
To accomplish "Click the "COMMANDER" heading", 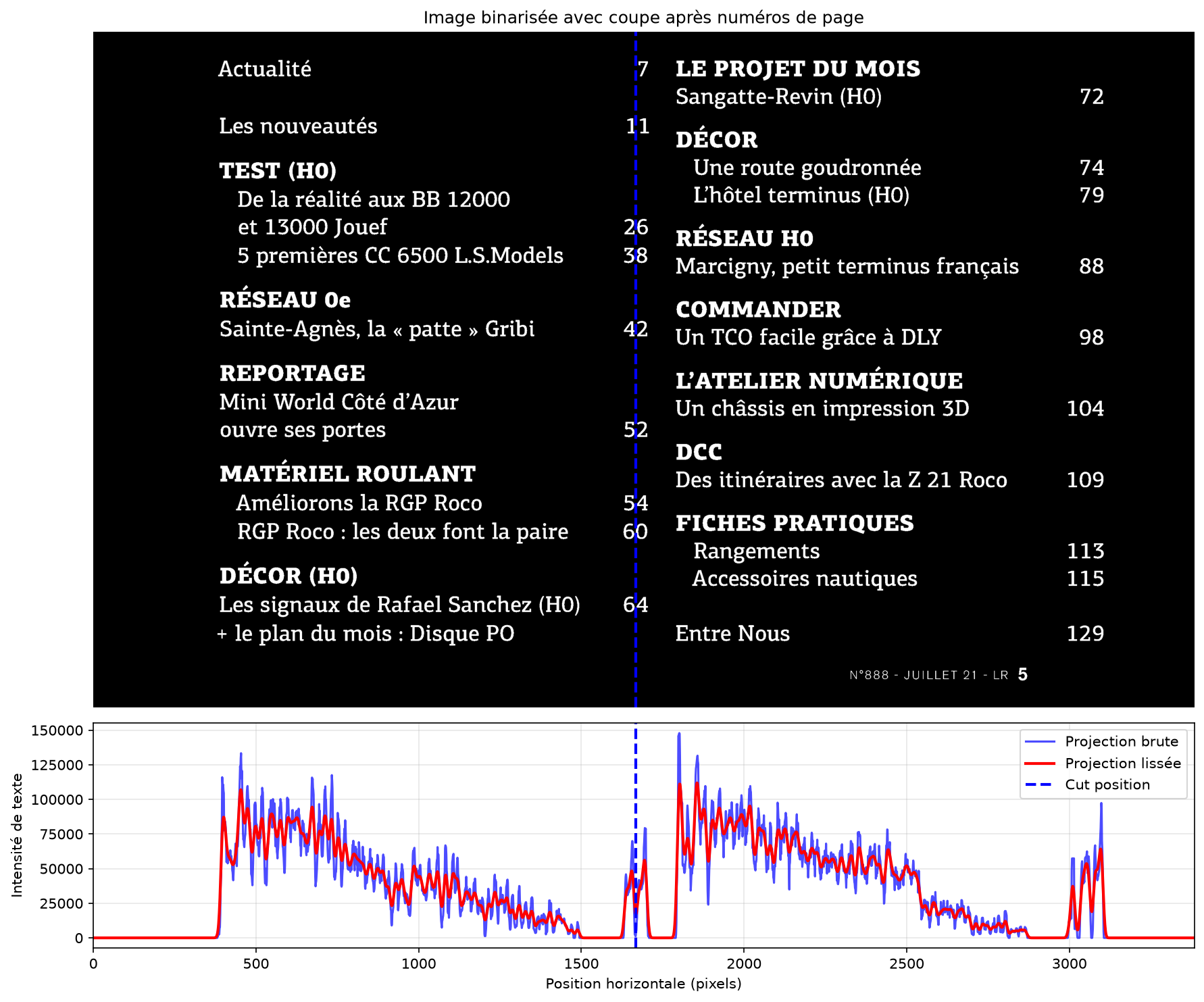I will coord(758,309).
